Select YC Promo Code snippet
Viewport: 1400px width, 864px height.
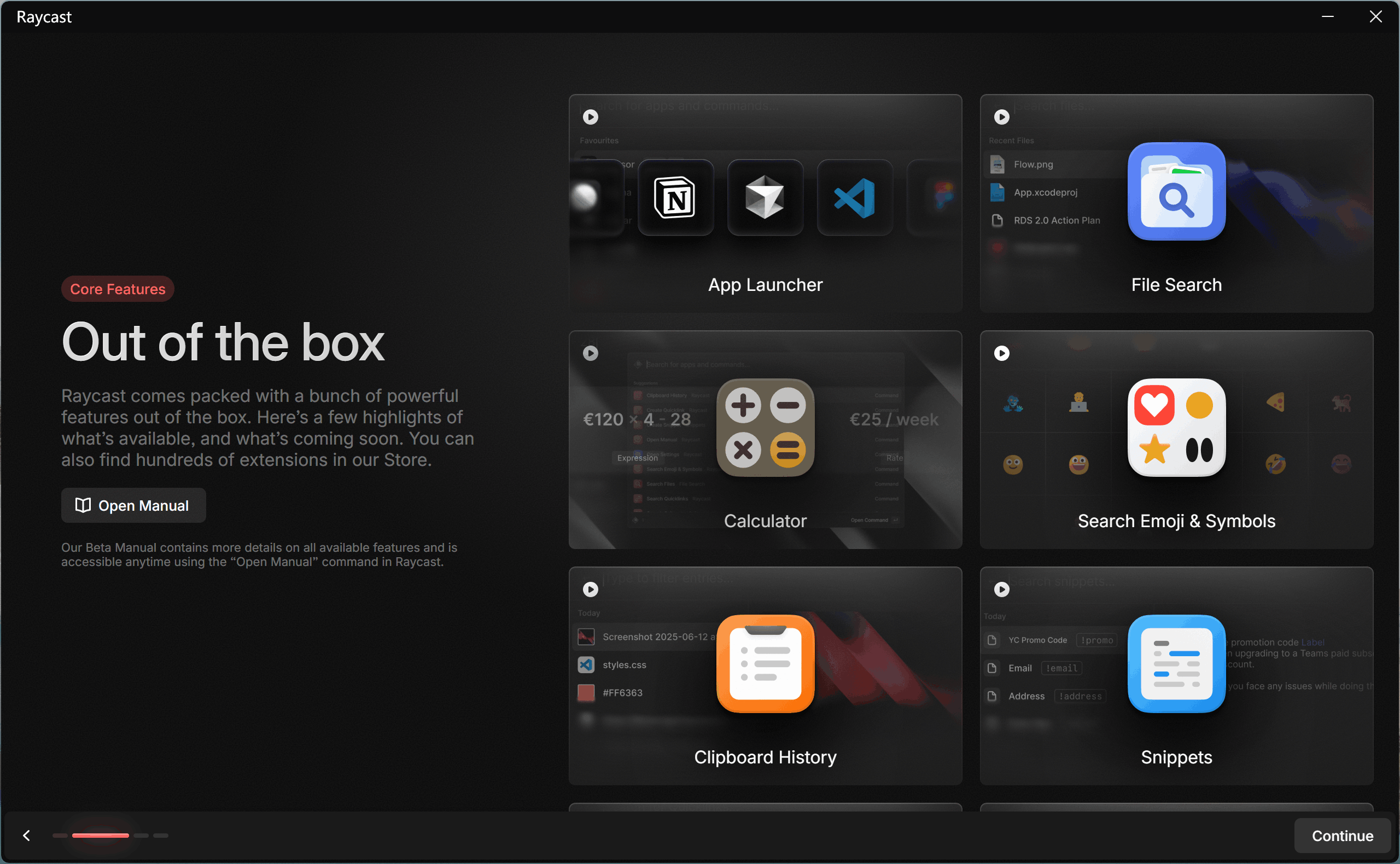coord(1054,640)
